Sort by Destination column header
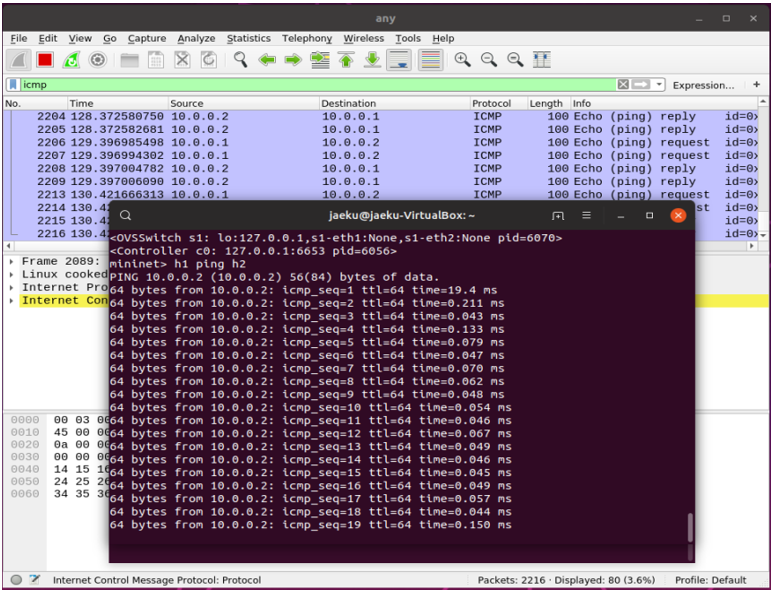 tap(395, 103)
